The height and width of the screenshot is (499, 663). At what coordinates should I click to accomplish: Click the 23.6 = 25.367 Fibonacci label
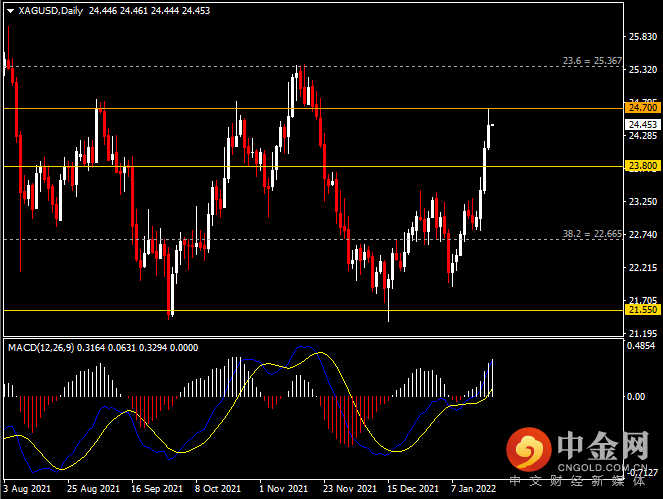[x=592, y=61]
